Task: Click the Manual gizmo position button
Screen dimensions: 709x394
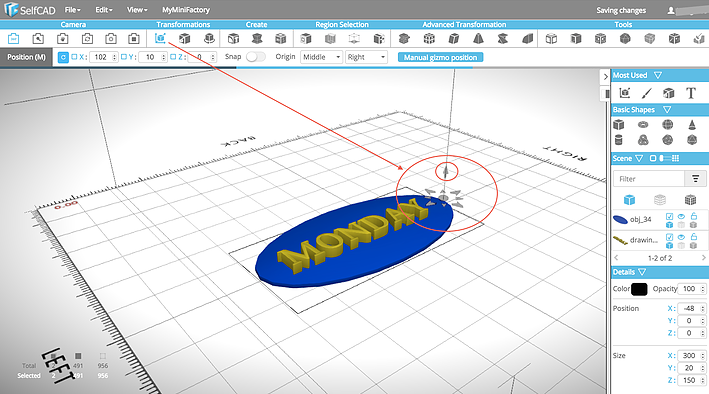Action: coord(440,57)
